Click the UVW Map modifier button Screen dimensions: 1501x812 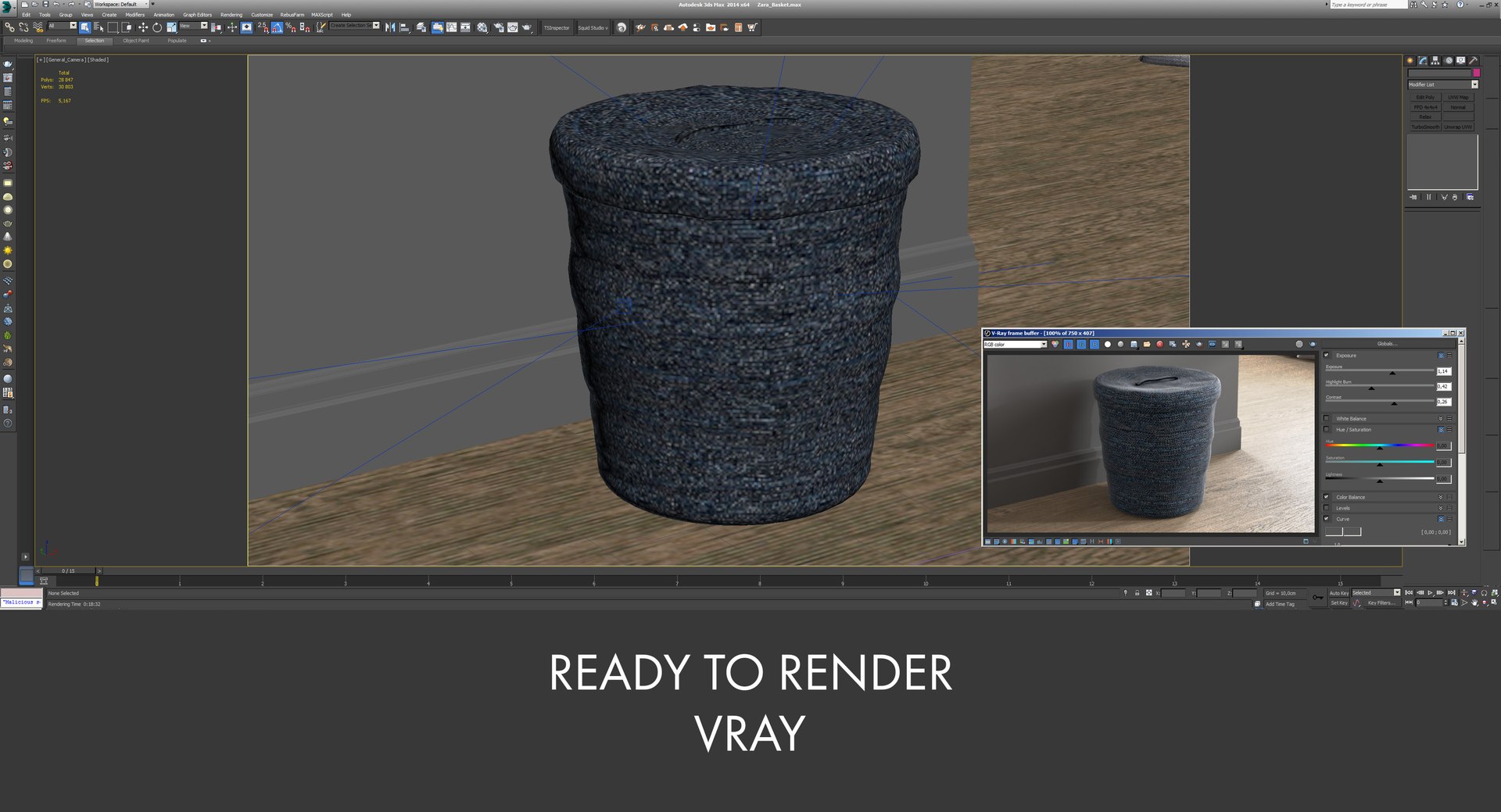click(x=1458, y=98)
